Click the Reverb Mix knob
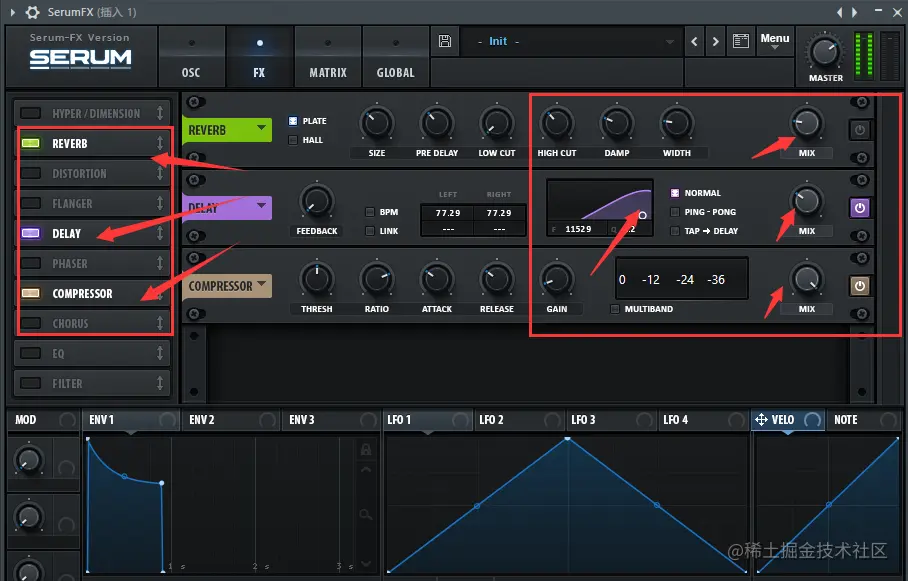908x581 pixels. tap(806, 123)
